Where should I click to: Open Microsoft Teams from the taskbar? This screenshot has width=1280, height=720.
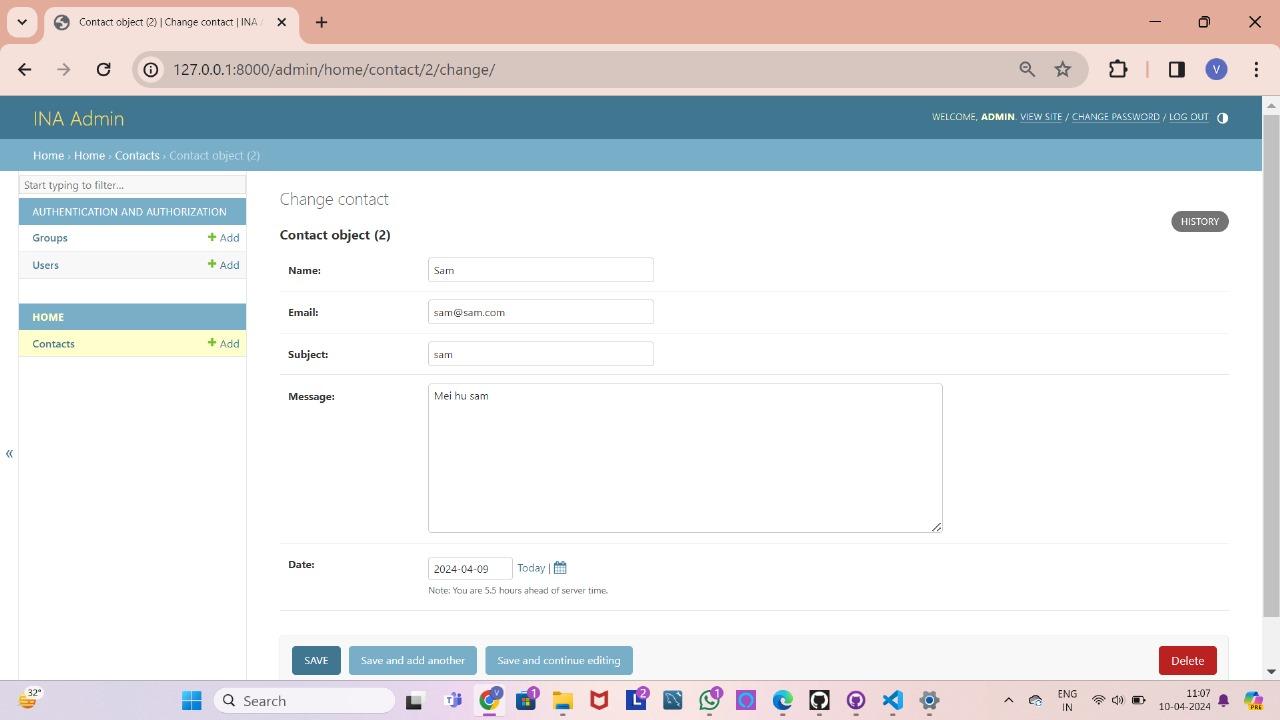[452, 700]
